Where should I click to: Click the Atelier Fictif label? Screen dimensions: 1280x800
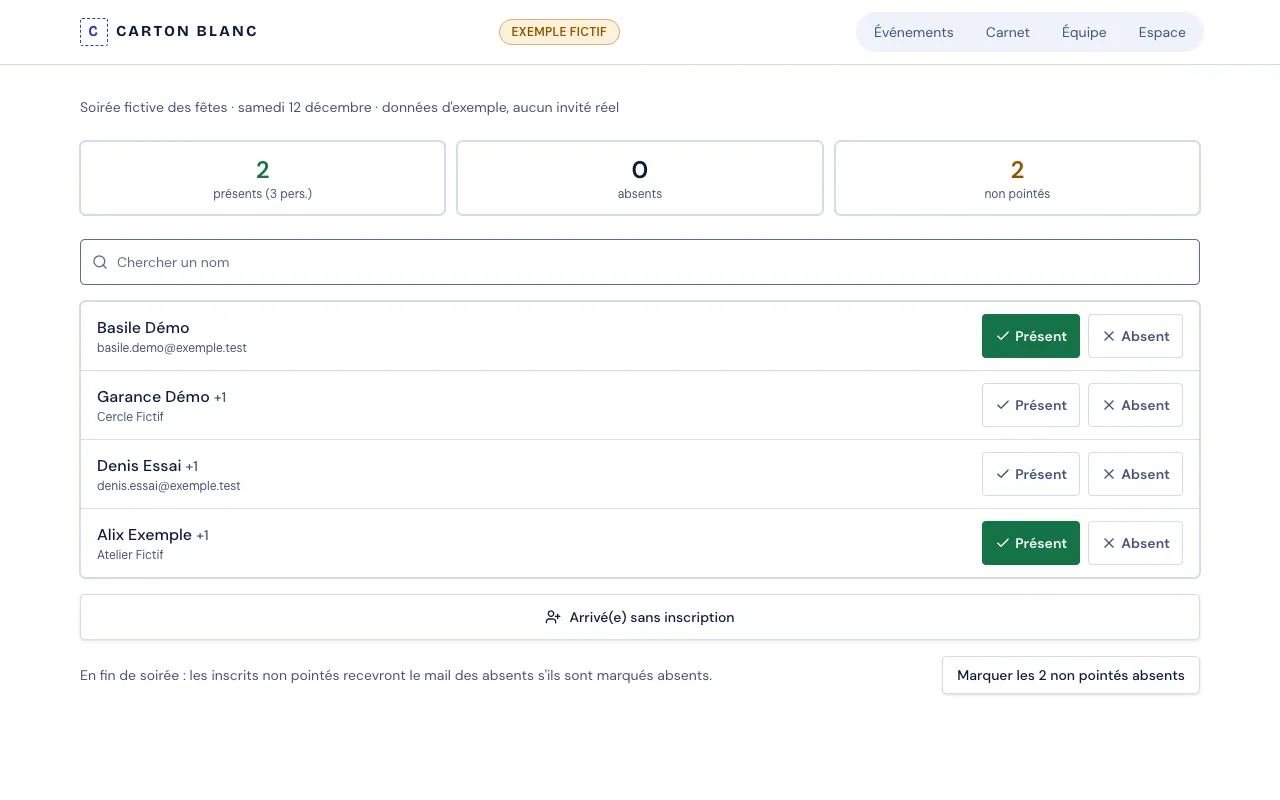click(x=130, y=555)
